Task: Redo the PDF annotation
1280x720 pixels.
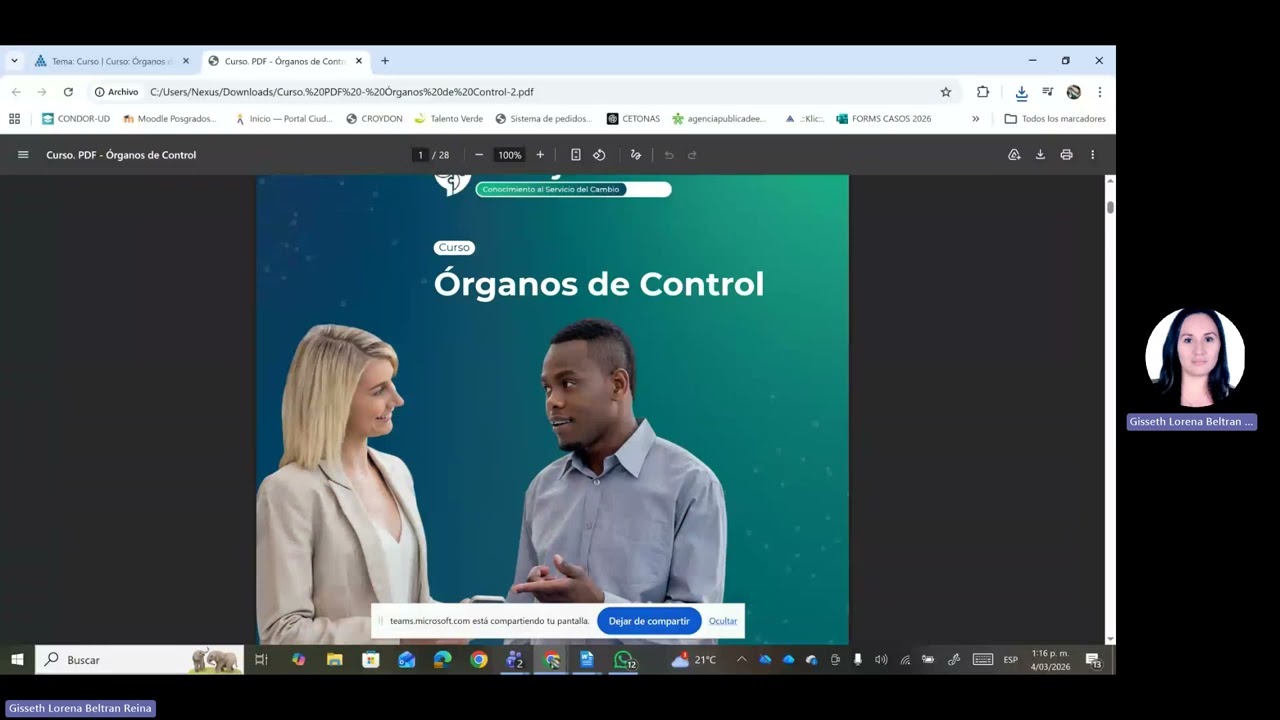Action: click(692, 155)
